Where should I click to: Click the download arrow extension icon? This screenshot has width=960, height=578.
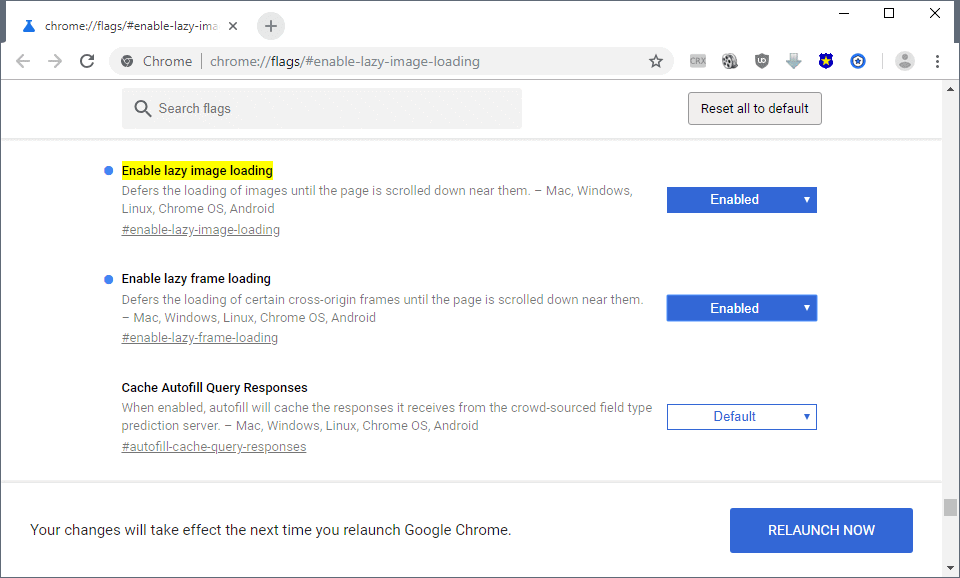point(794,61)
